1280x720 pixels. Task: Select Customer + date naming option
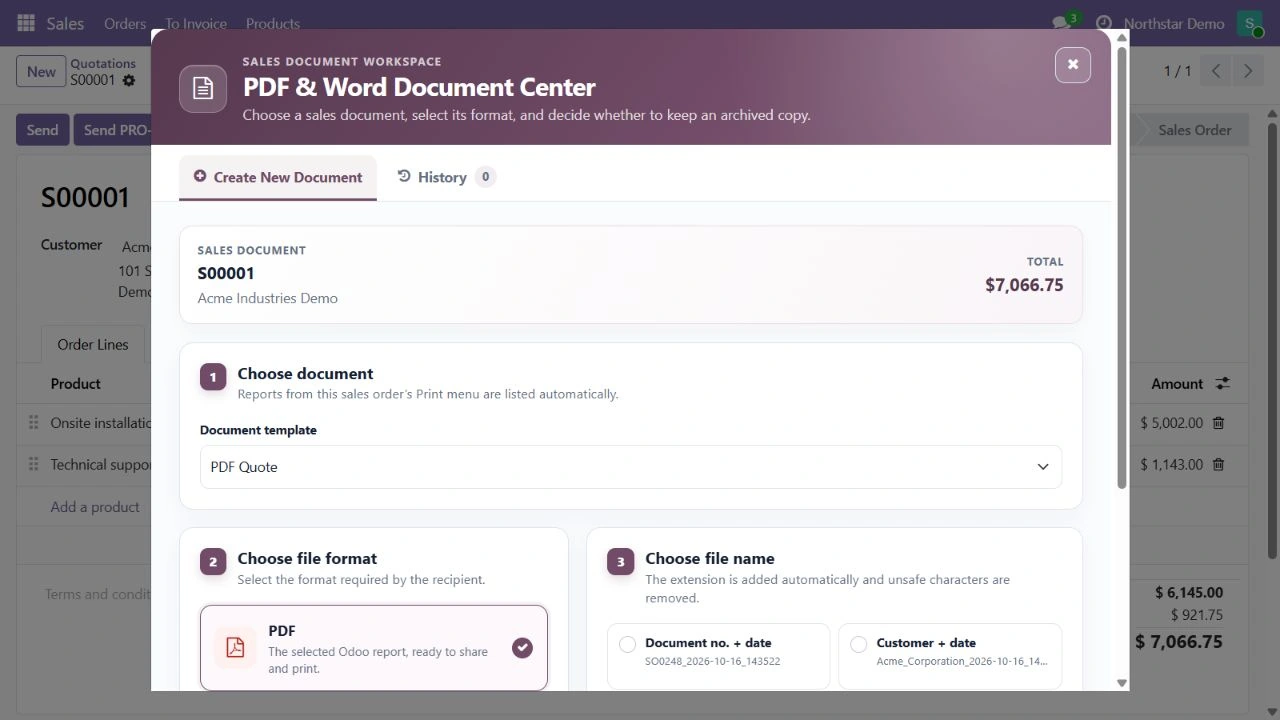coord(950,656)
